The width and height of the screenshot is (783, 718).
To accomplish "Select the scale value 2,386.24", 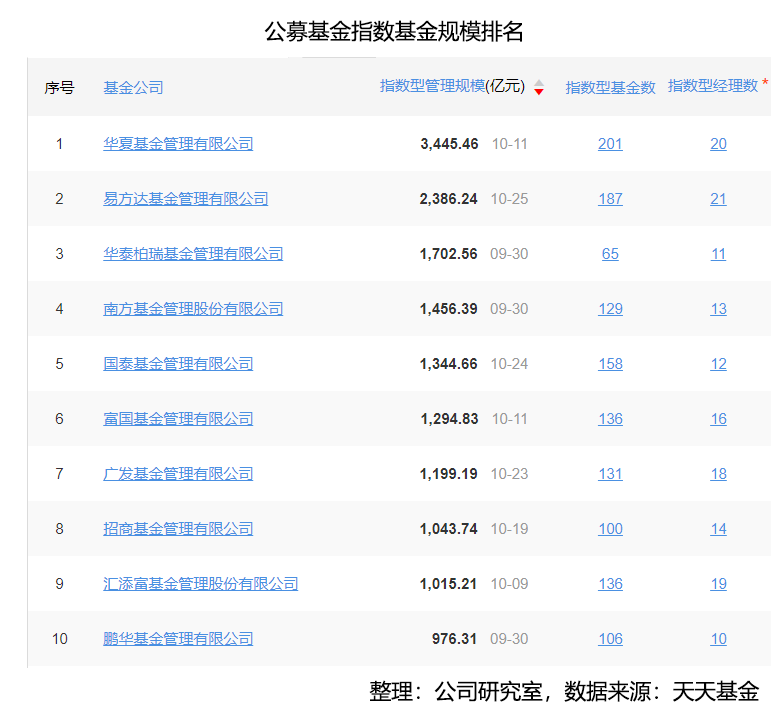I will tap(448, 199).
